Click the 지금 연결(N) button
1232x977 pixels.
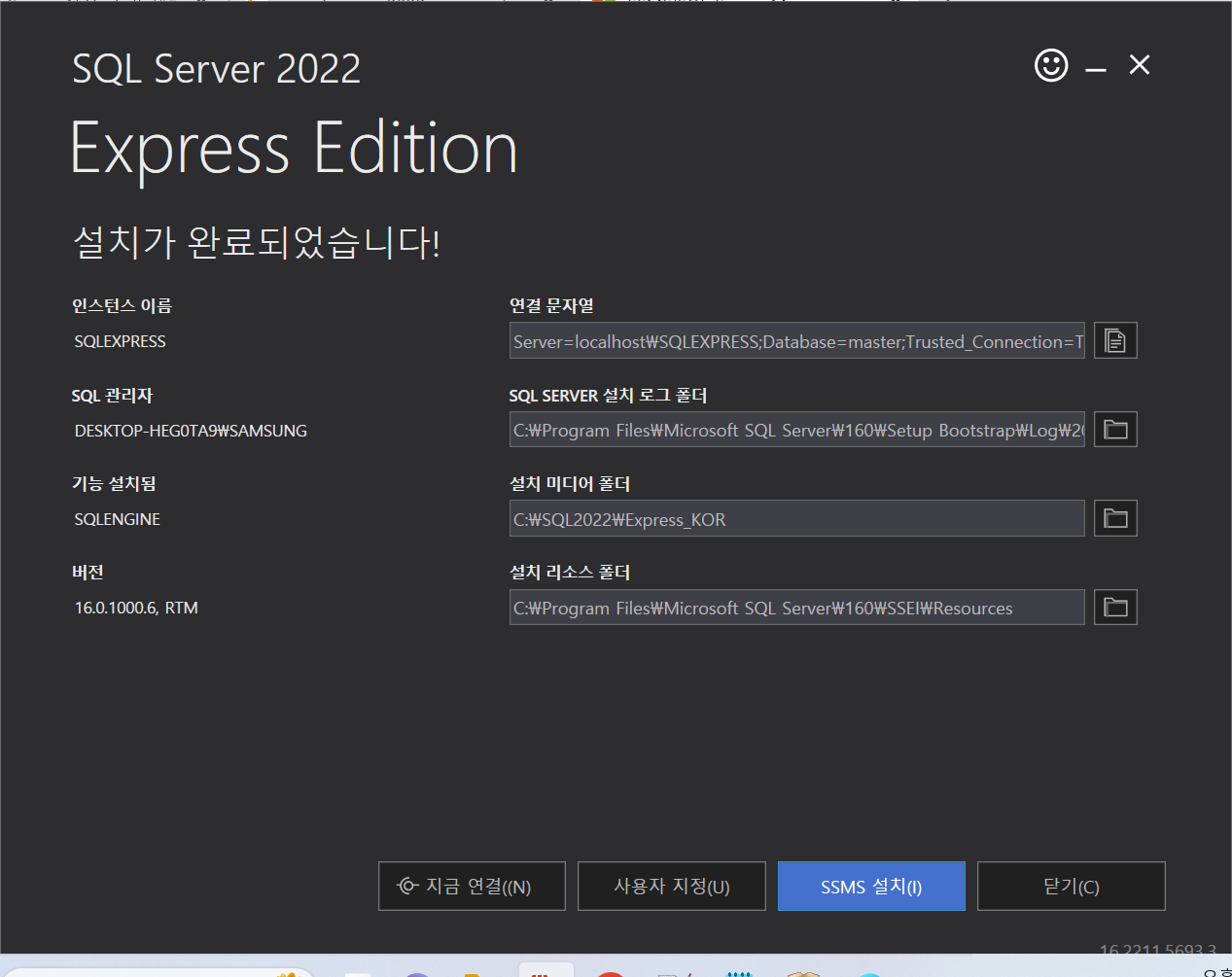click(x=472, y=886)
